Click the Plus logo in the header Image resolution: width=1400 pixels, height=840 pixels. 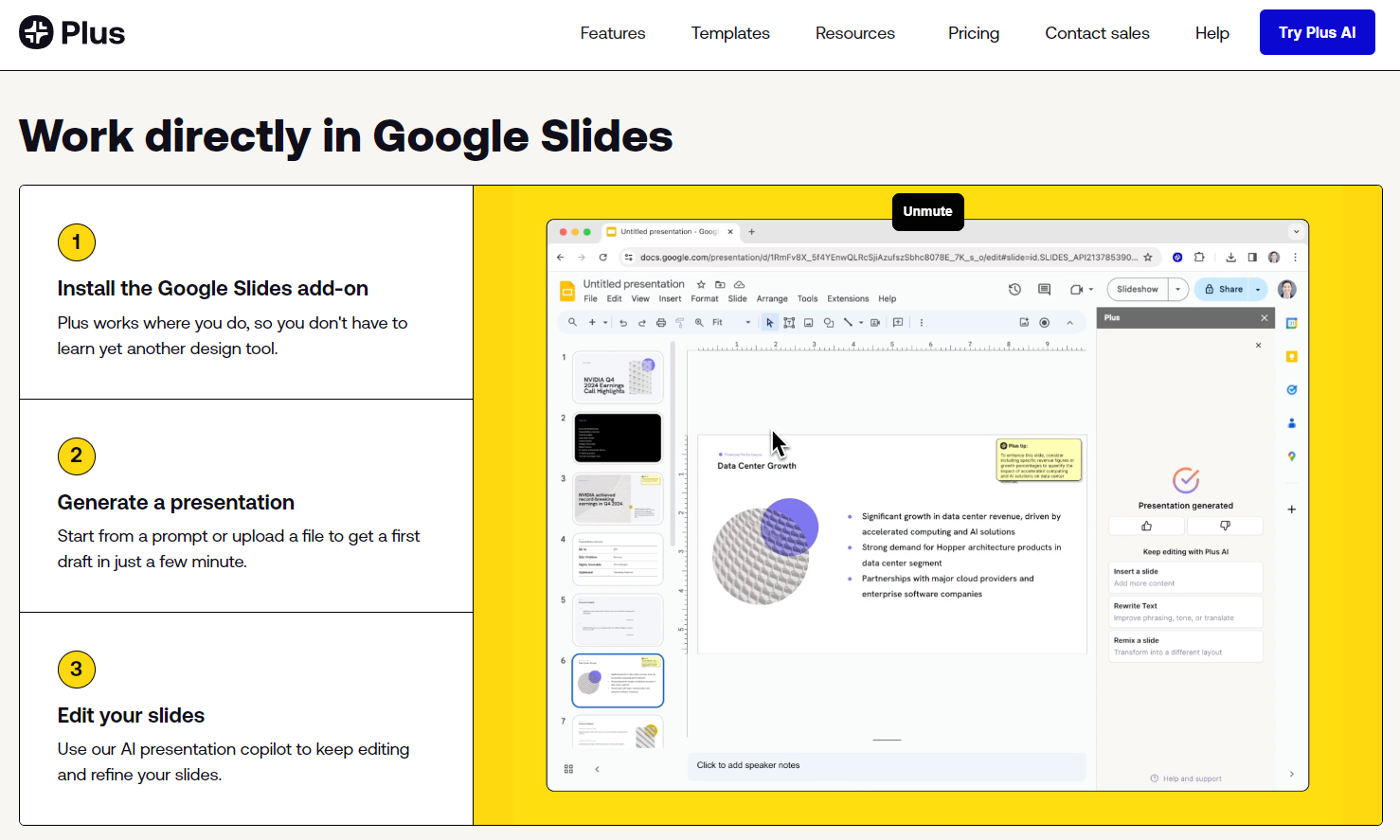[x=72, y=33]
